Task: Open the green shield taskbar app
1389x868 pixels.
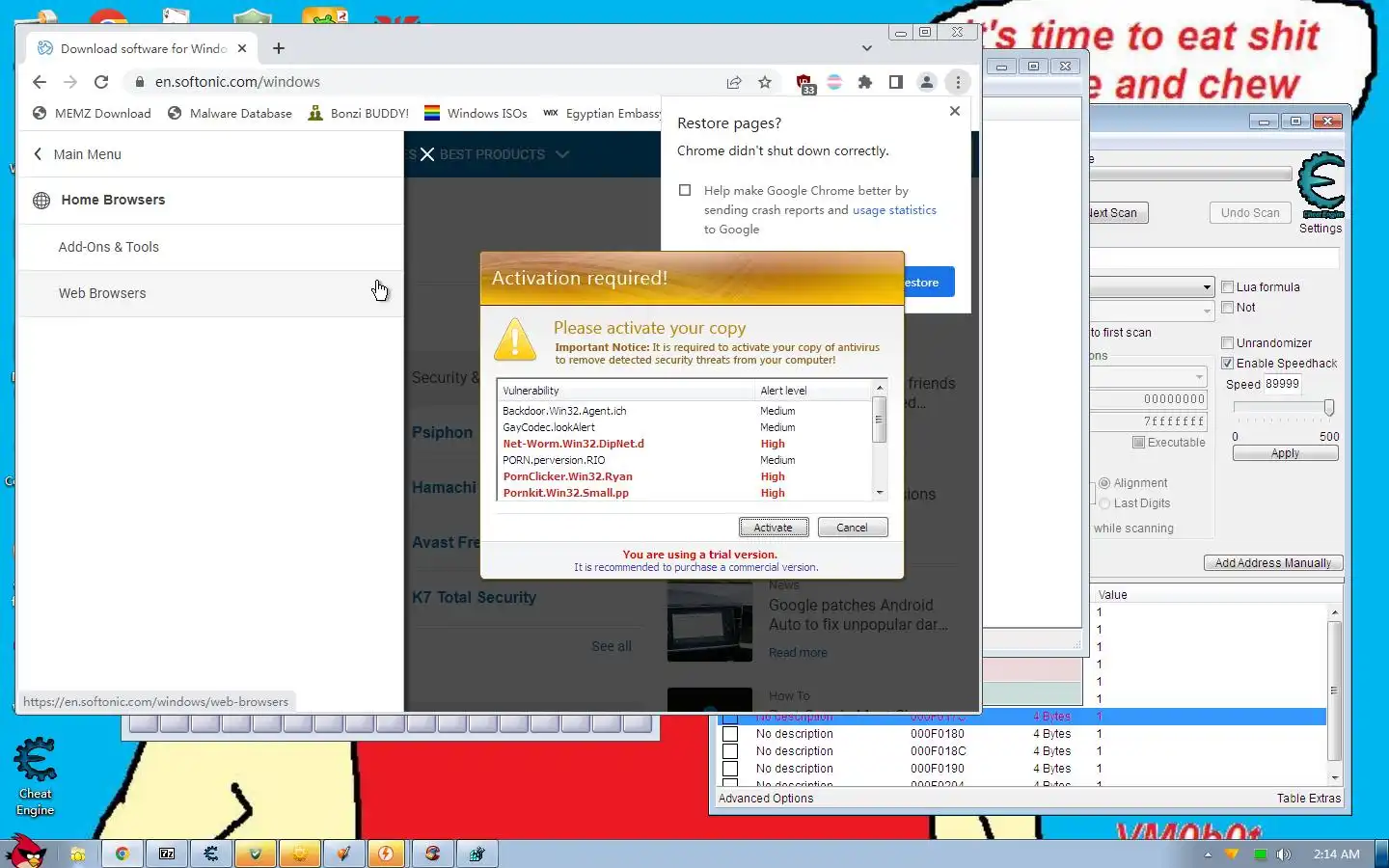Action: [x=256, y=854]
